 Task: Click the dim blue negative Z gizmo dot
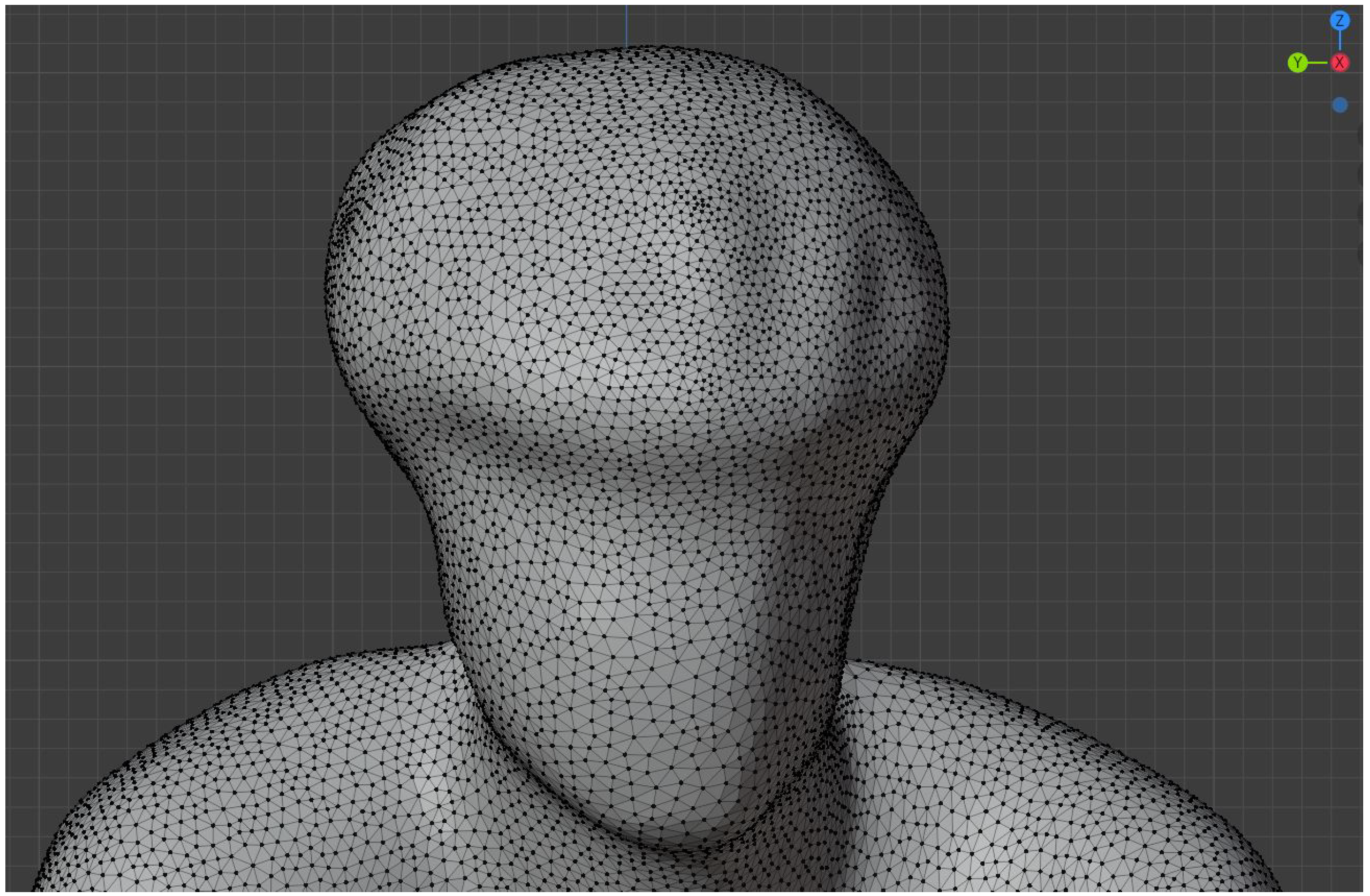click(1339, 105)
